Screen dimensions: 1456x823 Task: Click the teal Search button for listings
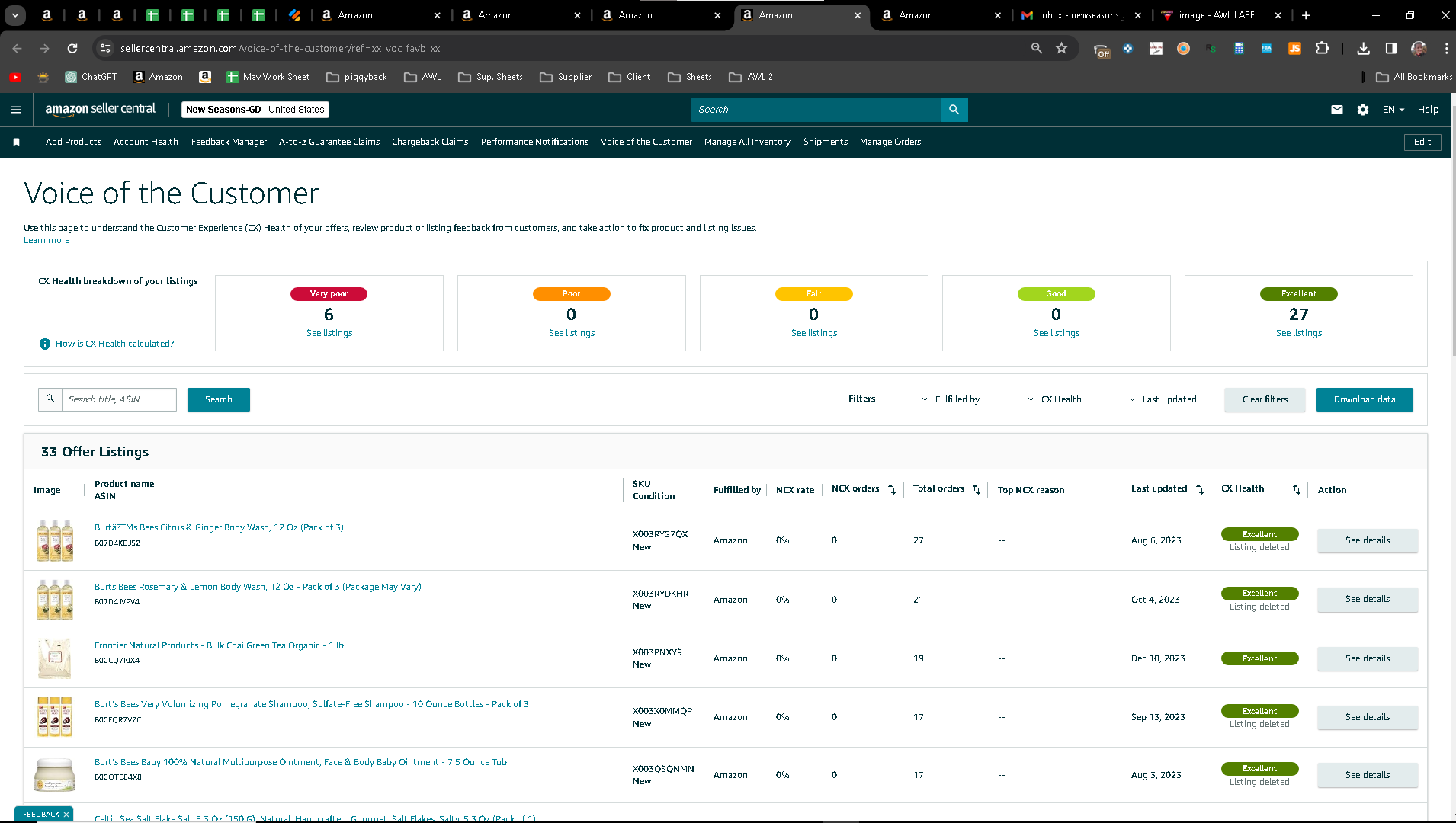coord(219,399)
